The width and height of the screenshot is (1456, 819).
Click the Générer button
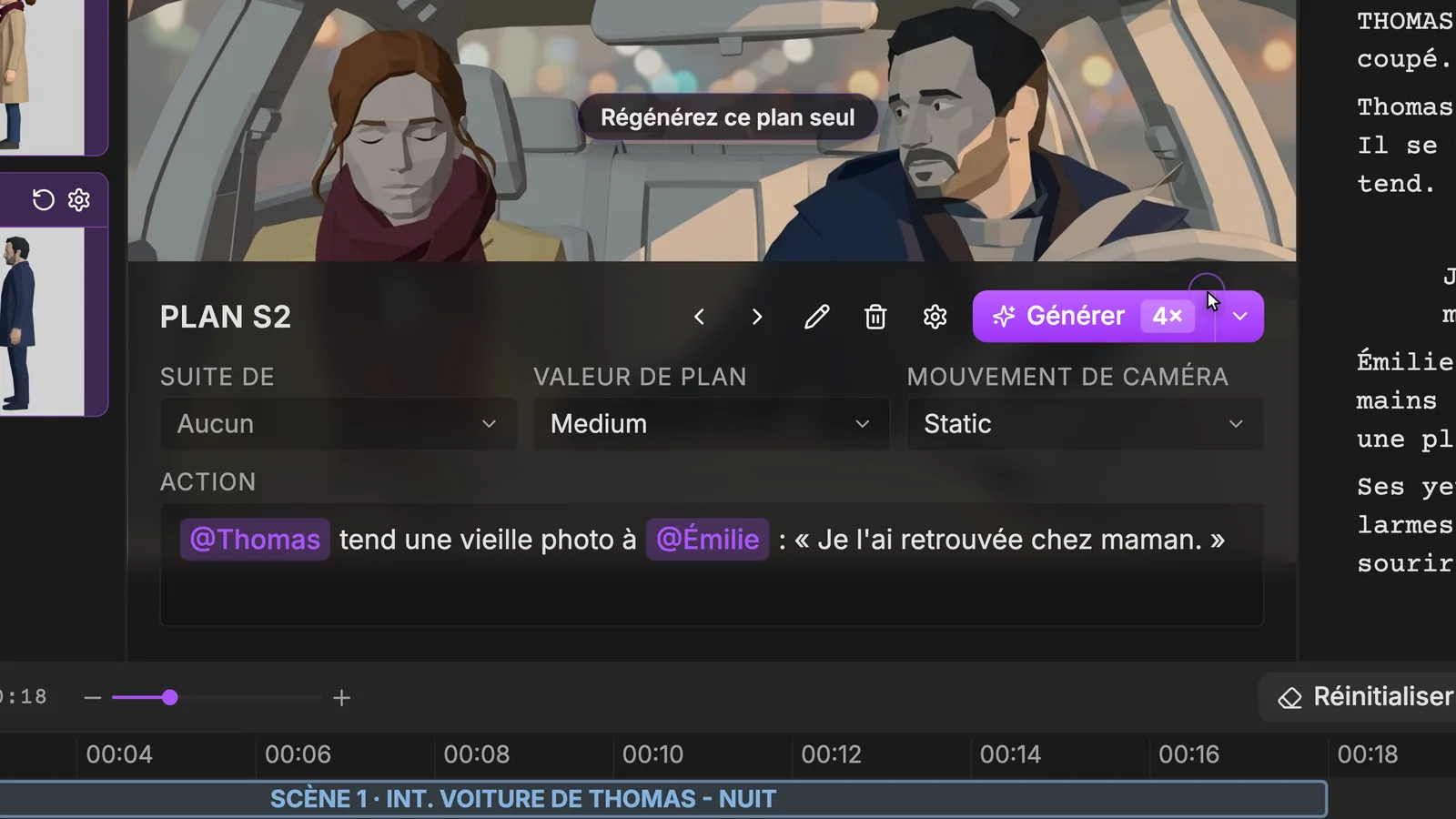(x=1092, y=317)
